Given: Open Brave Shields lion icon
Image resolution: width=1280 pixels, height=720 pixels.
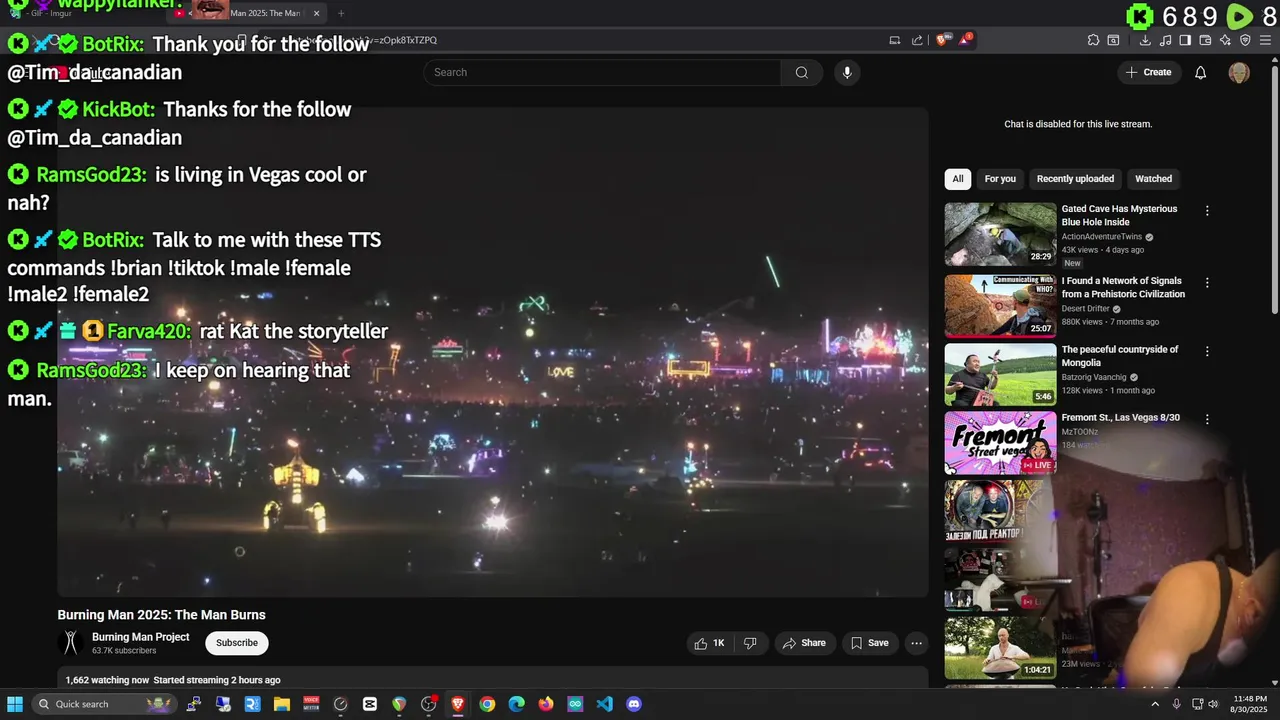Looking at the screenshot, I should click(x=942, y=40).
